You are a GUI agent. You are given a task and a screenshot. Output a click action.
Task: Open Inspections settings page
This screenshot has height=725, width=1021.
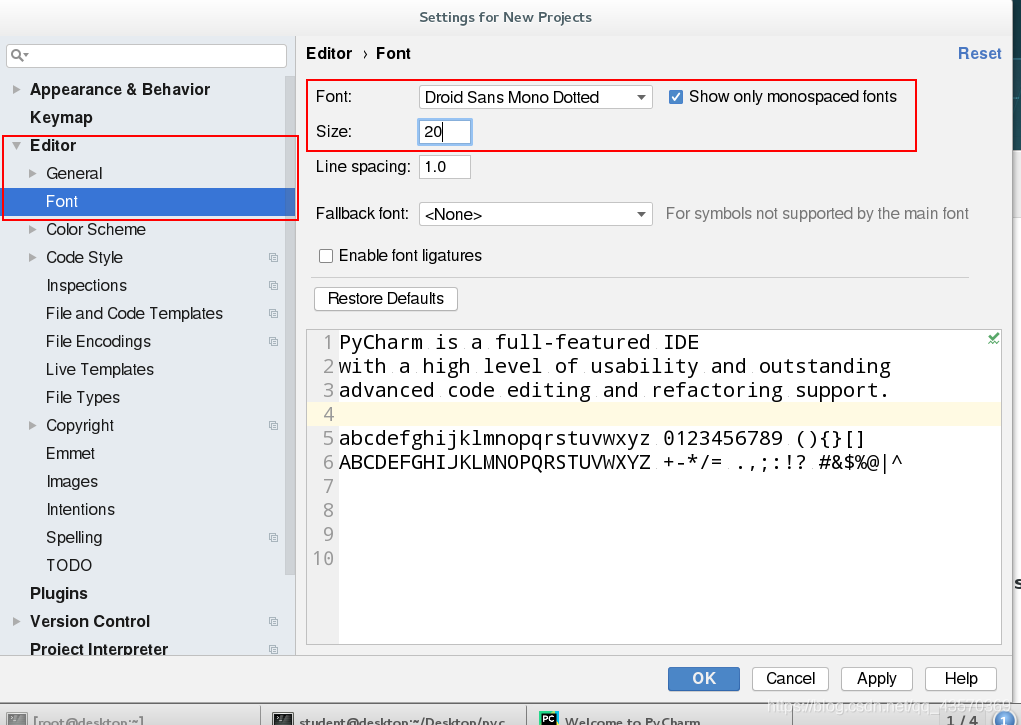[87, 285]
